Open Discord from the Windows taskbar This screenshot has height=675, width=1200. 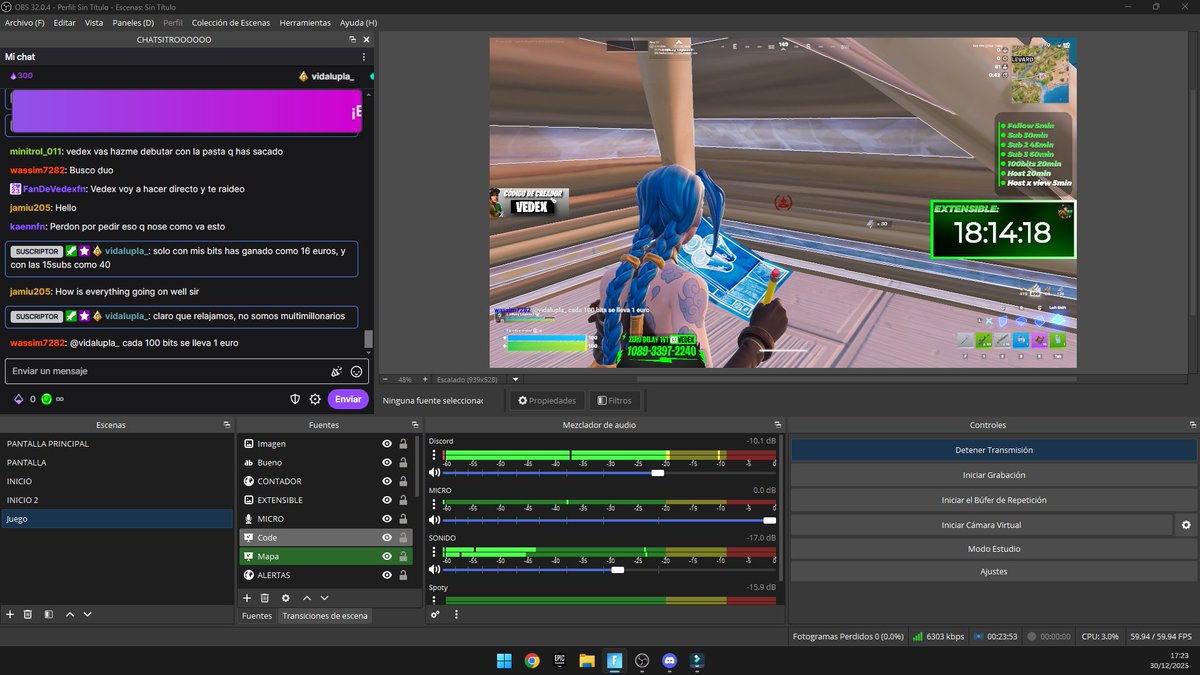point(670,660)
